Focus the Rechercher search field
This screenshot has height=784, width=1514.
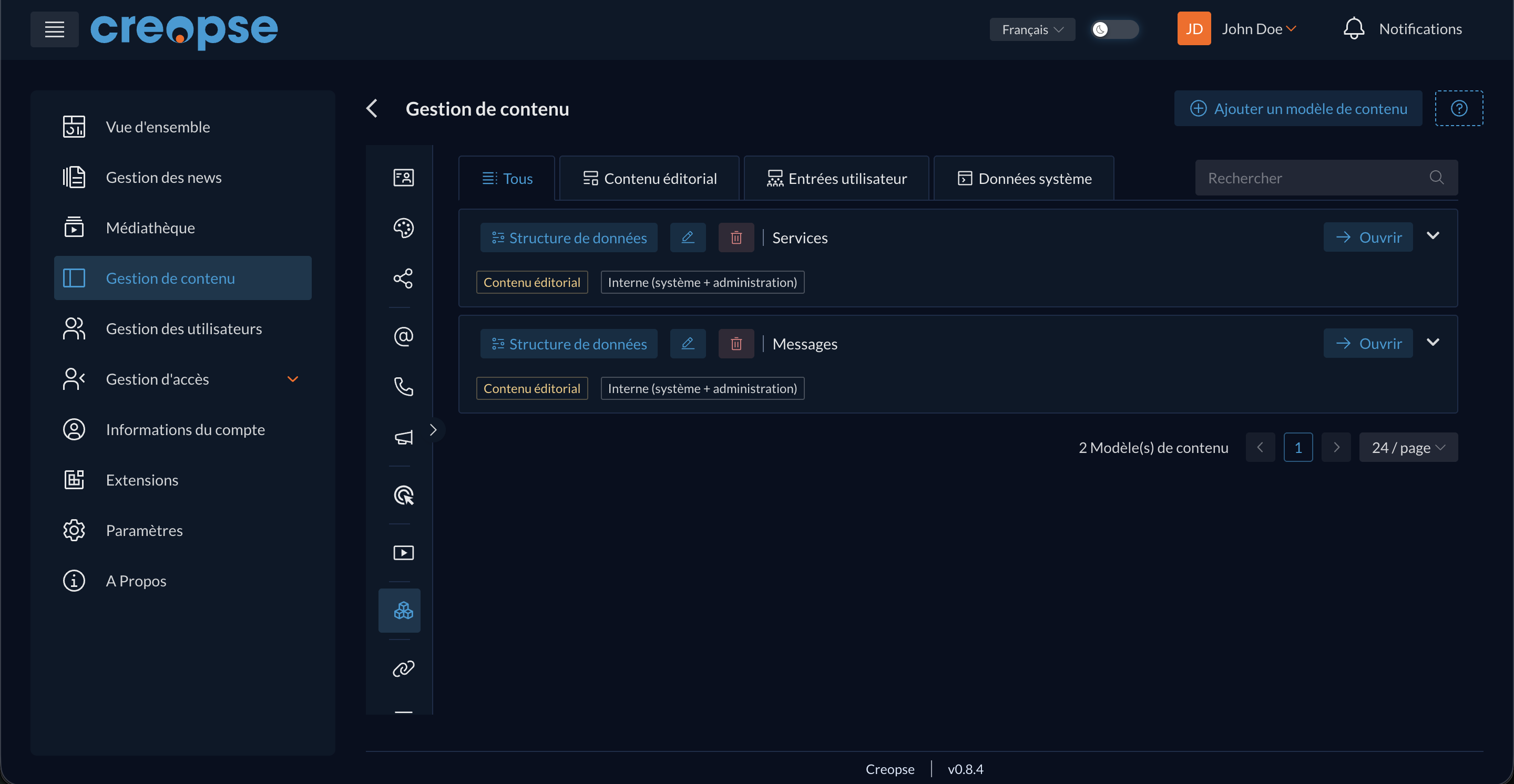[x=1326, y=178]
